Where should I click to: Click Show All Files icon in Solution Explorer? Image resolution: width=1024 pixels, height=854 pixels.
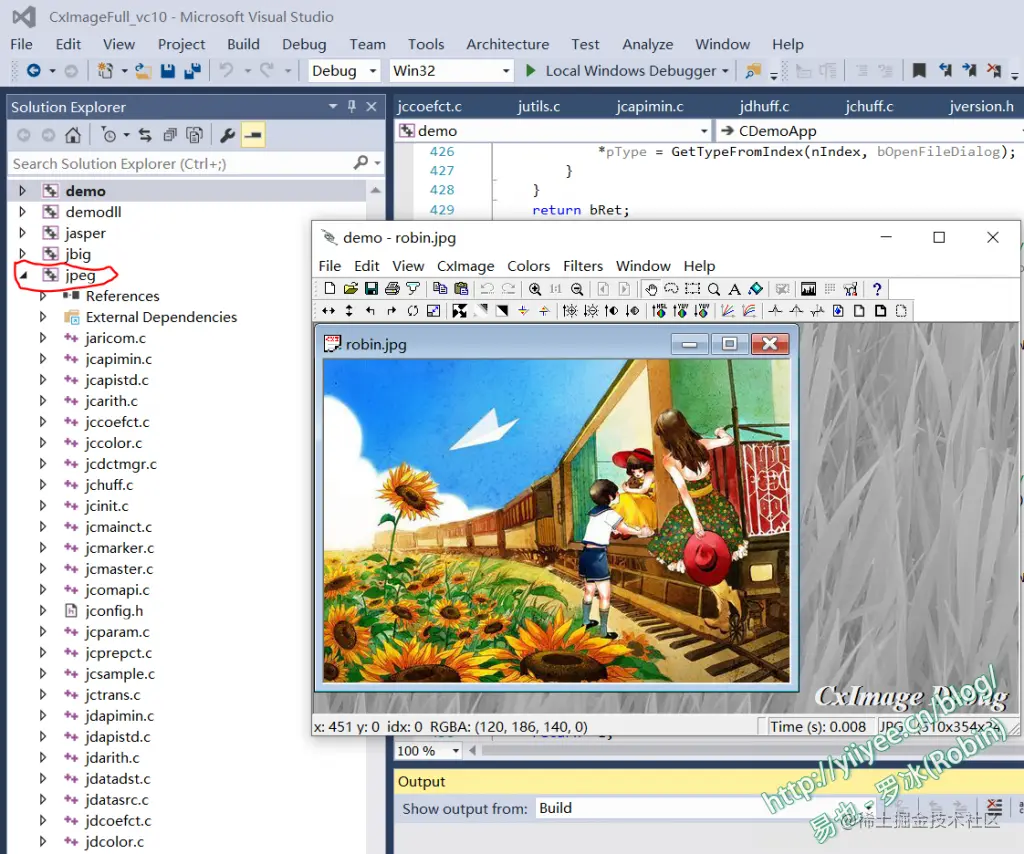point(194,135)
